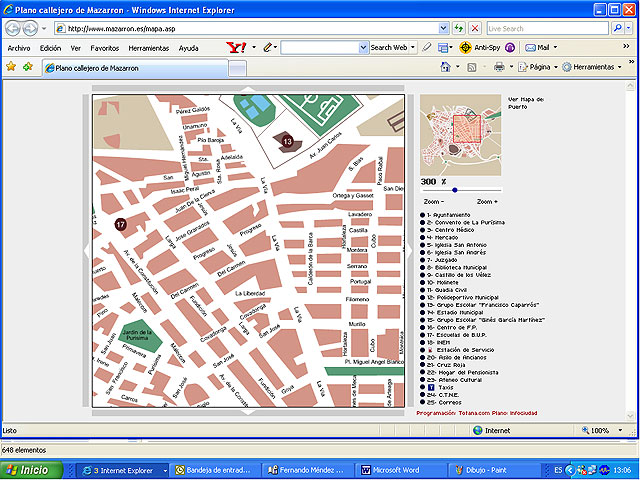This screenshot has width=640, height=480.
Task: Open the Página dropdown menu
Action: coord(539,67)
